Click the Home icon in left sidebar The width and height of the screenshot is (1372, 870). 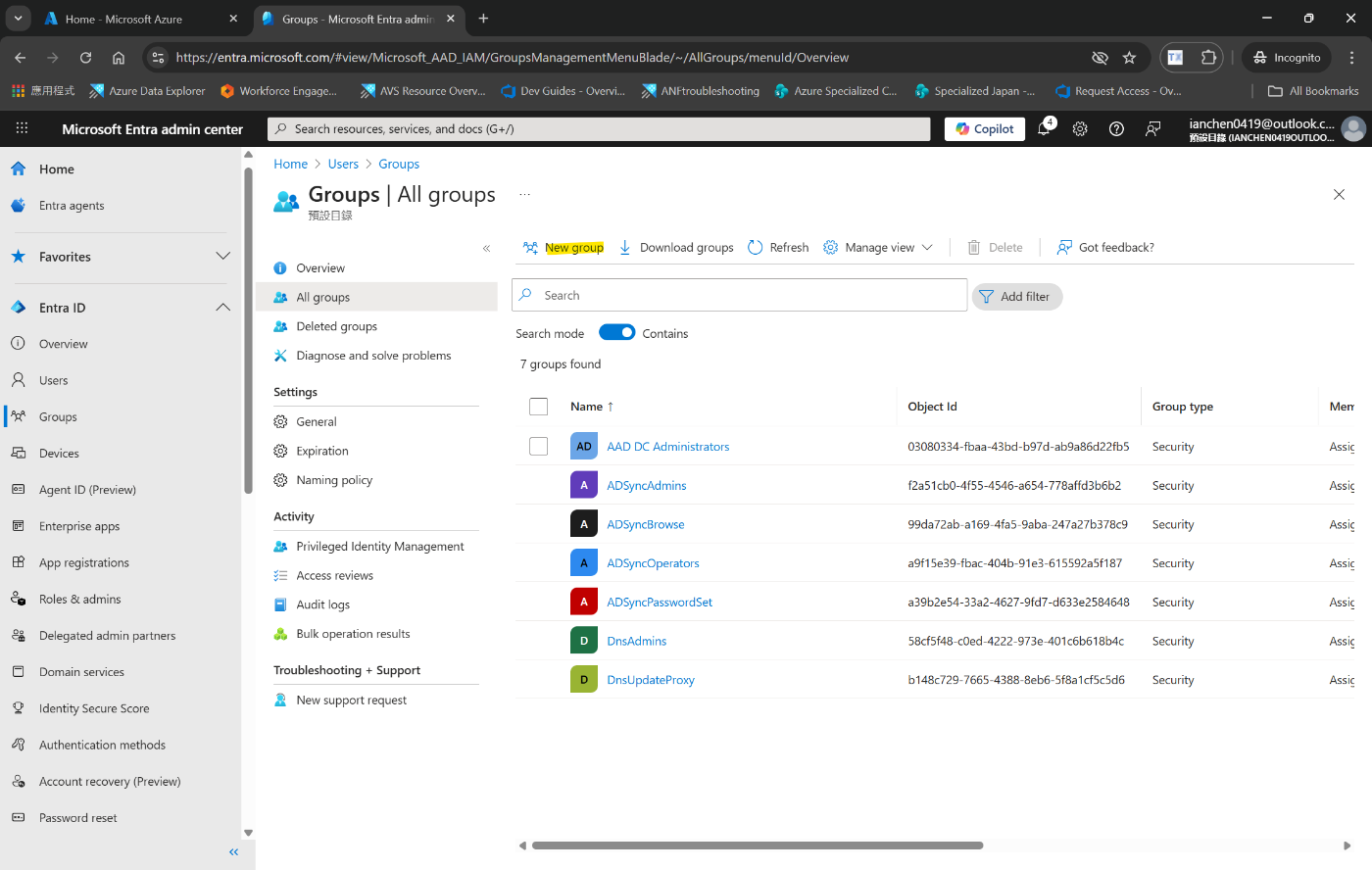click(18, 169)
